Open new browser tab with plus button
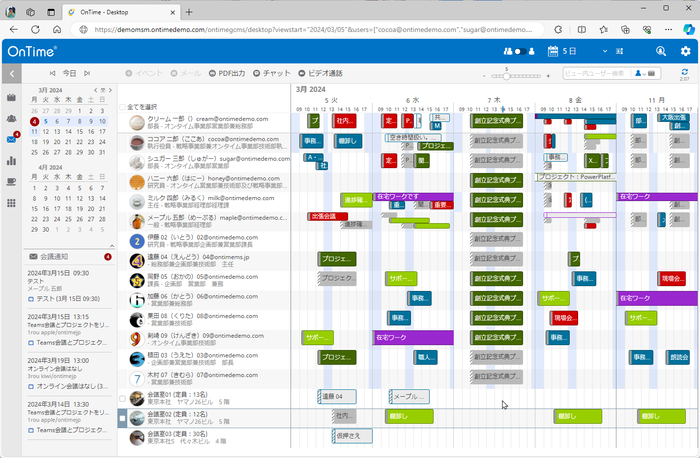Viewport: 700px width, 458px height. click(x=189, y=12)
